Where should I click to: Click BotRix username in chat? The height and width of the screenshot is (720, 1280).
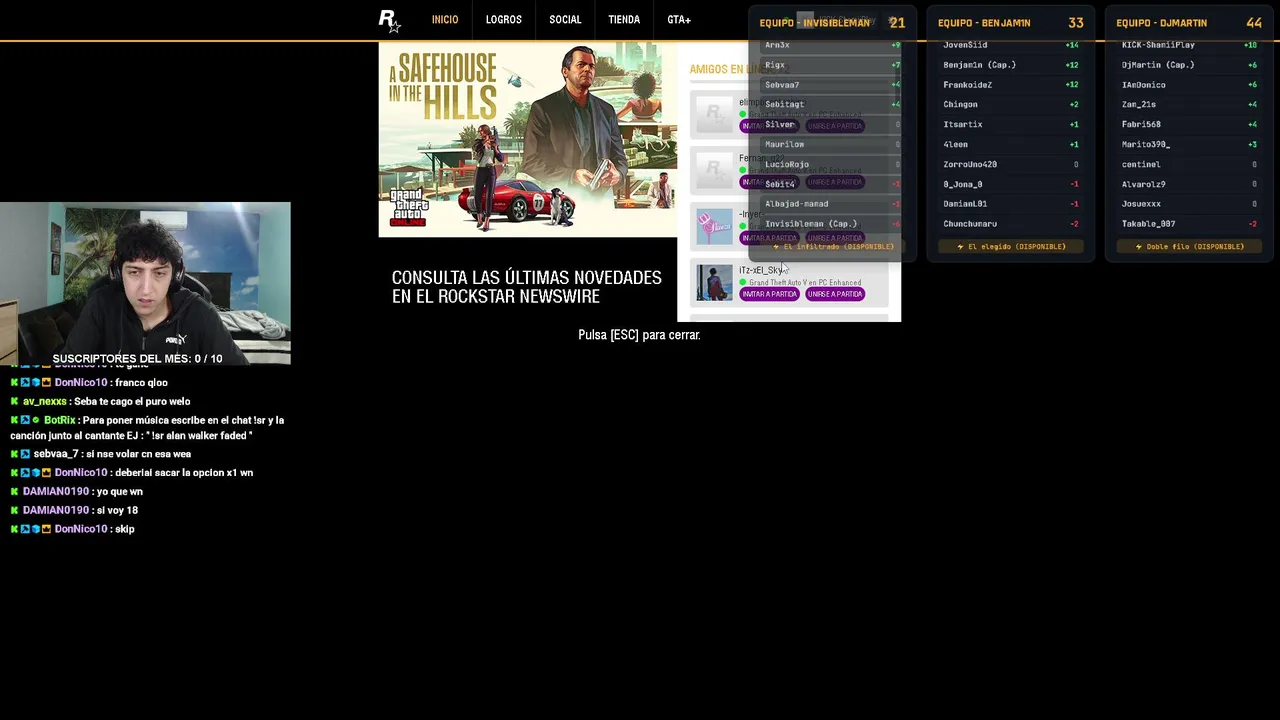coord(60,421)
